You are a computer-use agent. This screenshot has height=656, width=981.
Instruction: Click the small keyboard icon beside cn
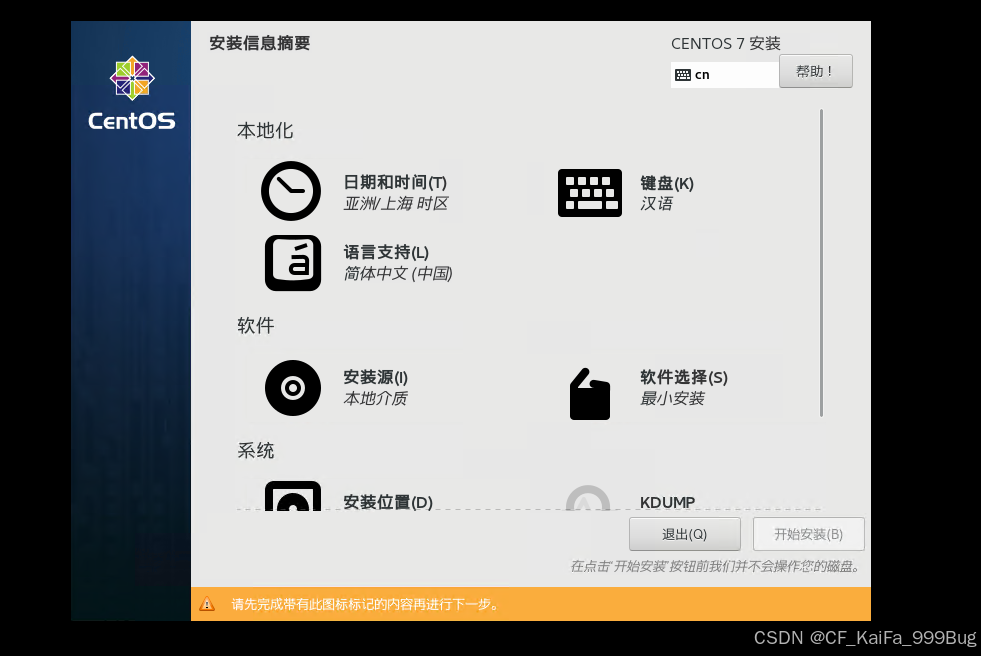tap(683, 75)
